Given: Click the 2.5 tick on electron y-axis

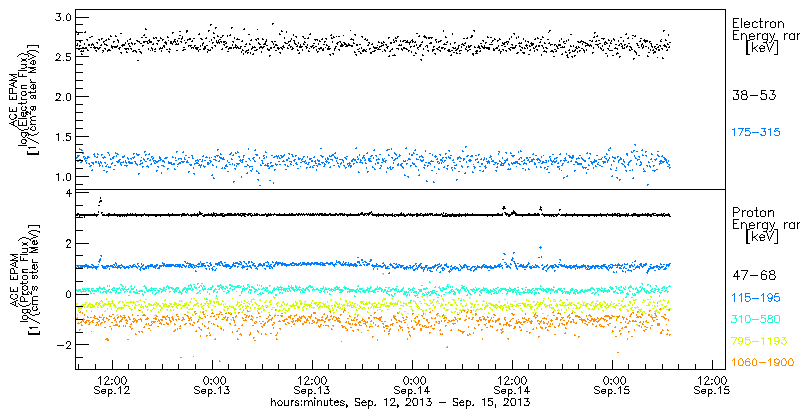Looking at the screenshot, I should point(62,57).
